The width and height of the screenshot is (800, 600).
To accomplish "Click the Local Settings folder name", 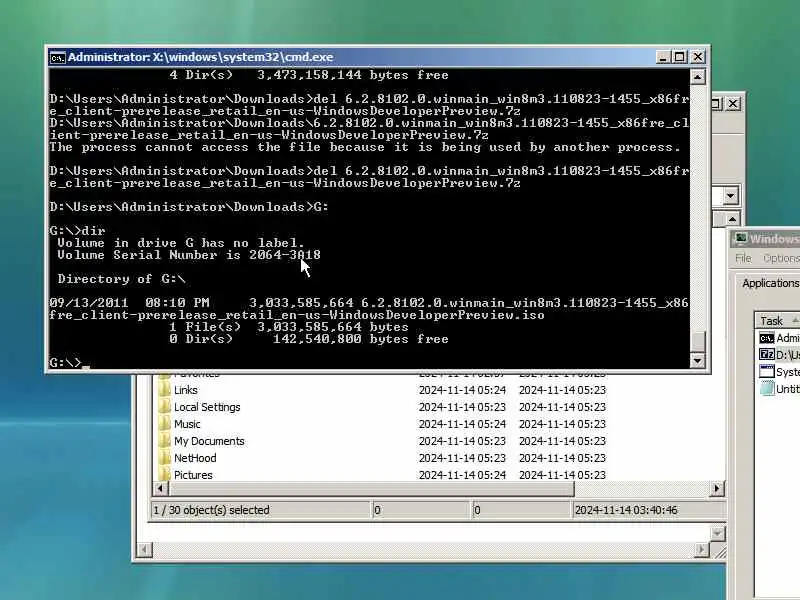I will click(x=207, y=407).
